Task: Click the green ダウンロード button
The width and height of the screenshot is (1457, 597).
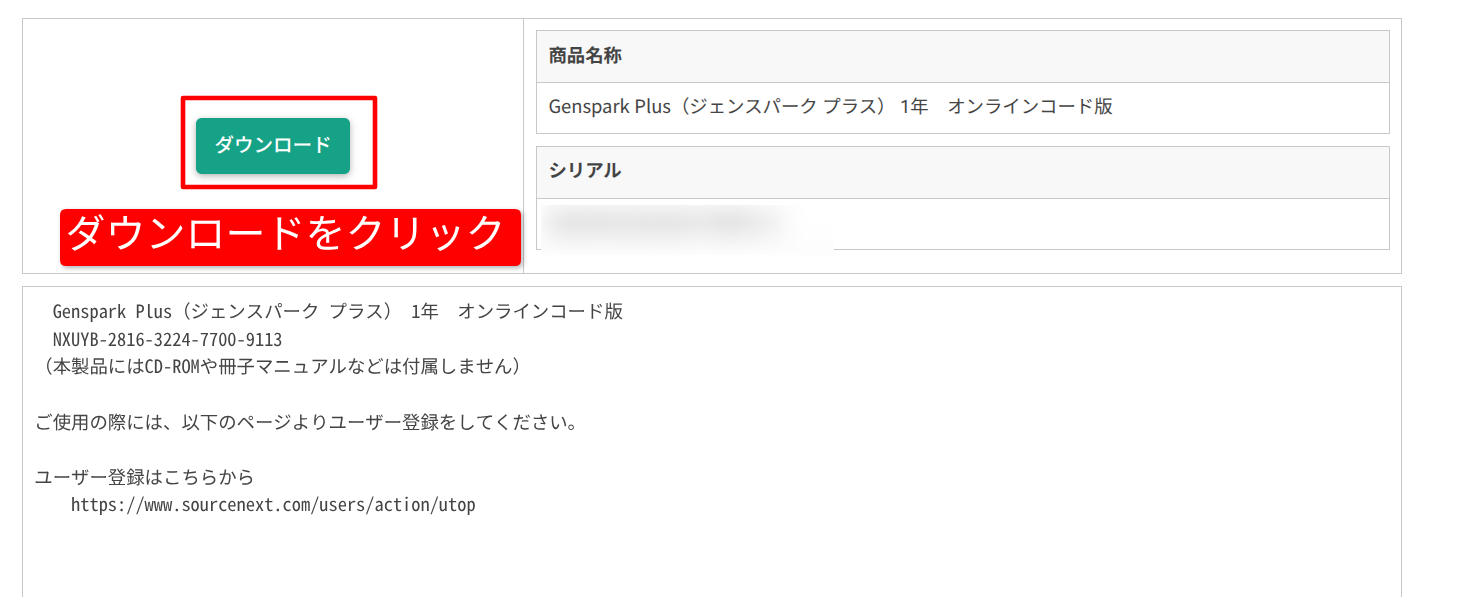Action: (x=272, y=145)
